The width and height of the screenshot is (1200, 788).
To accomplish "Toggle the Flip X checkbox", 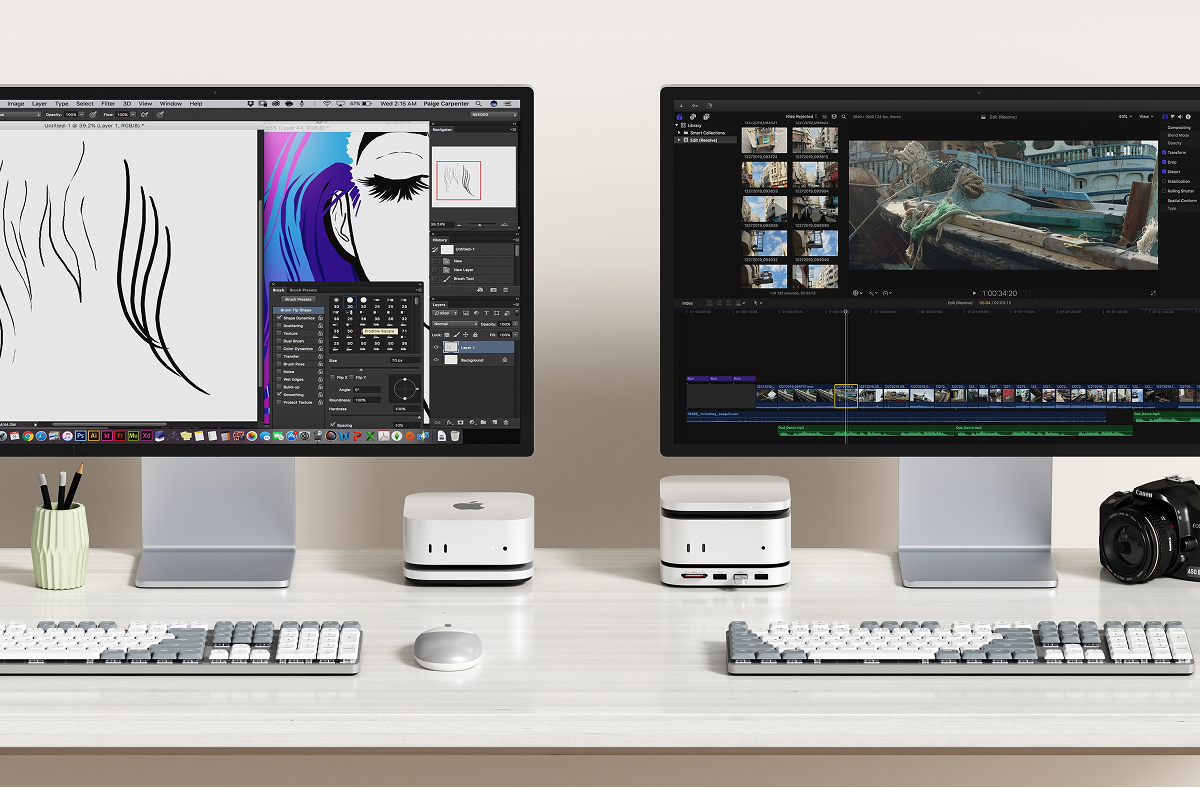I will 333,377.
